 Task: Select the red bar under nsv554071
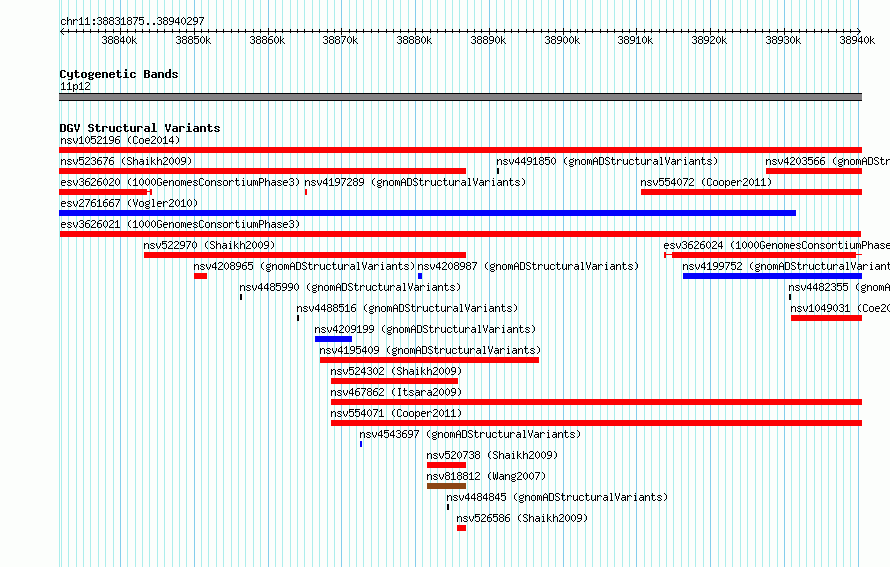click(x=597, y=423)
